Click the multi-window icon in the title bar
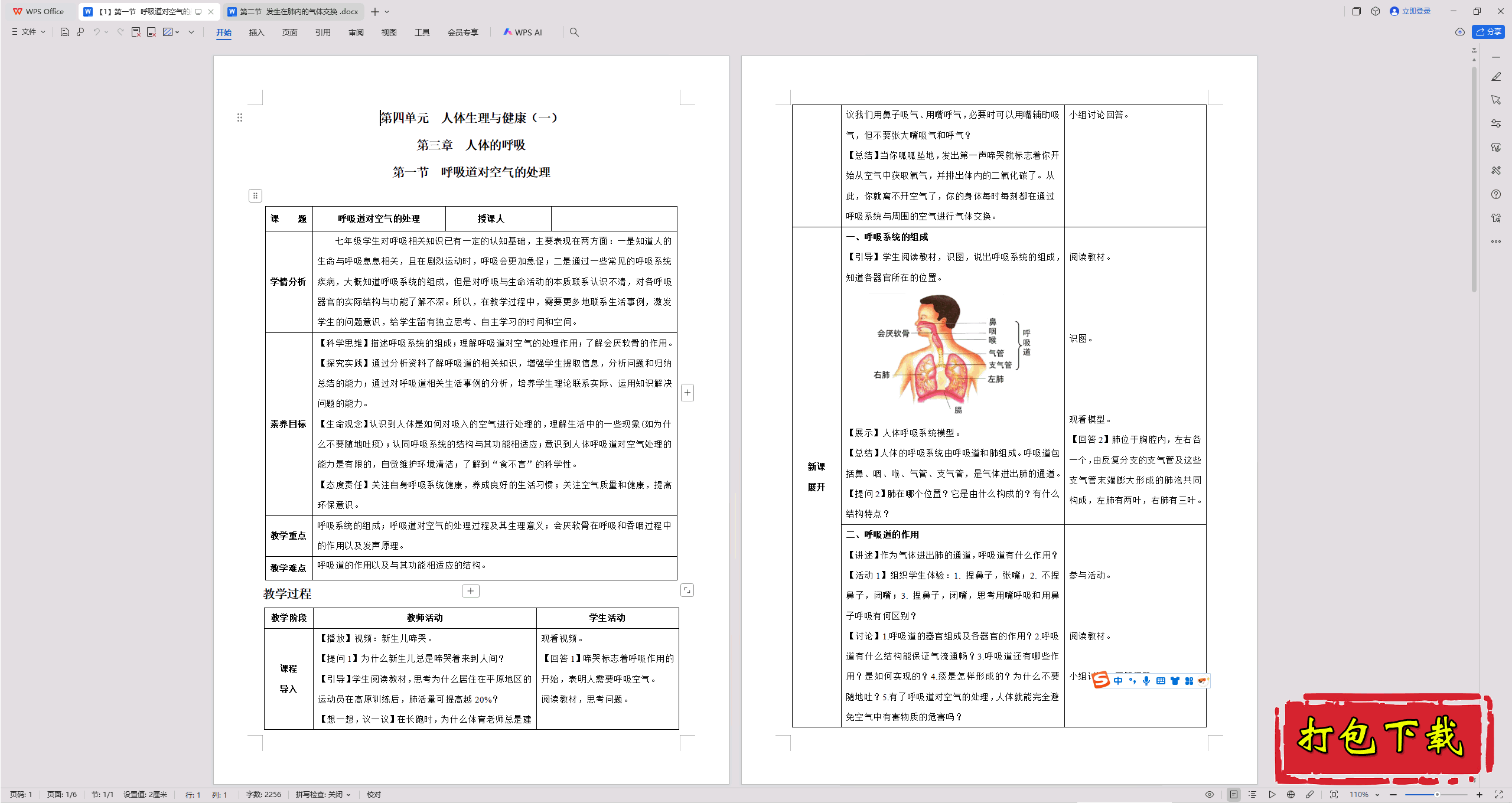 [1357, 11]
